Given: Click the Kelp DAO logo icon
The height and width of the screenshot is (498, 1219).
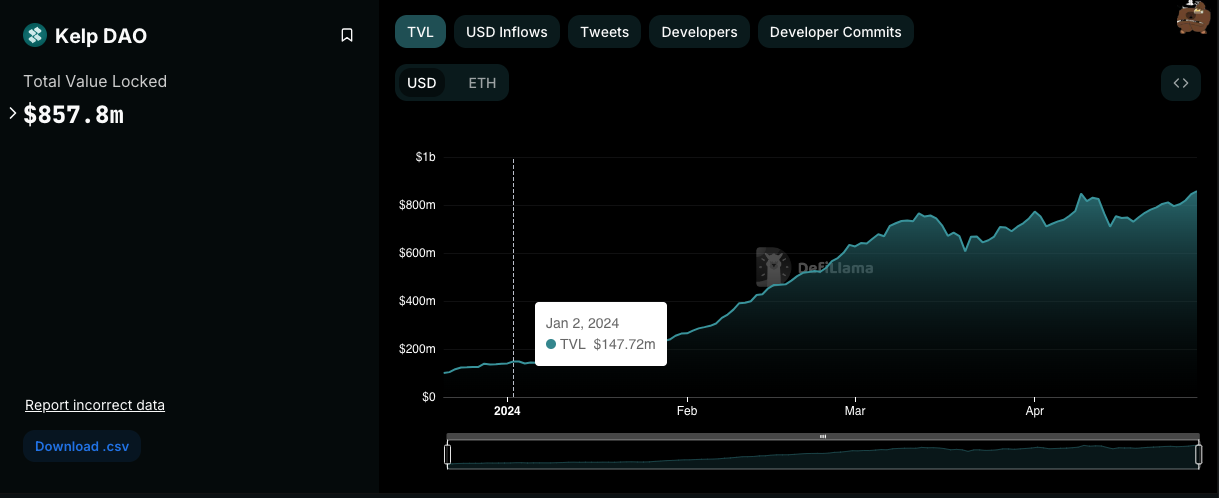Looking at the screenshot, I should (35, 35).
